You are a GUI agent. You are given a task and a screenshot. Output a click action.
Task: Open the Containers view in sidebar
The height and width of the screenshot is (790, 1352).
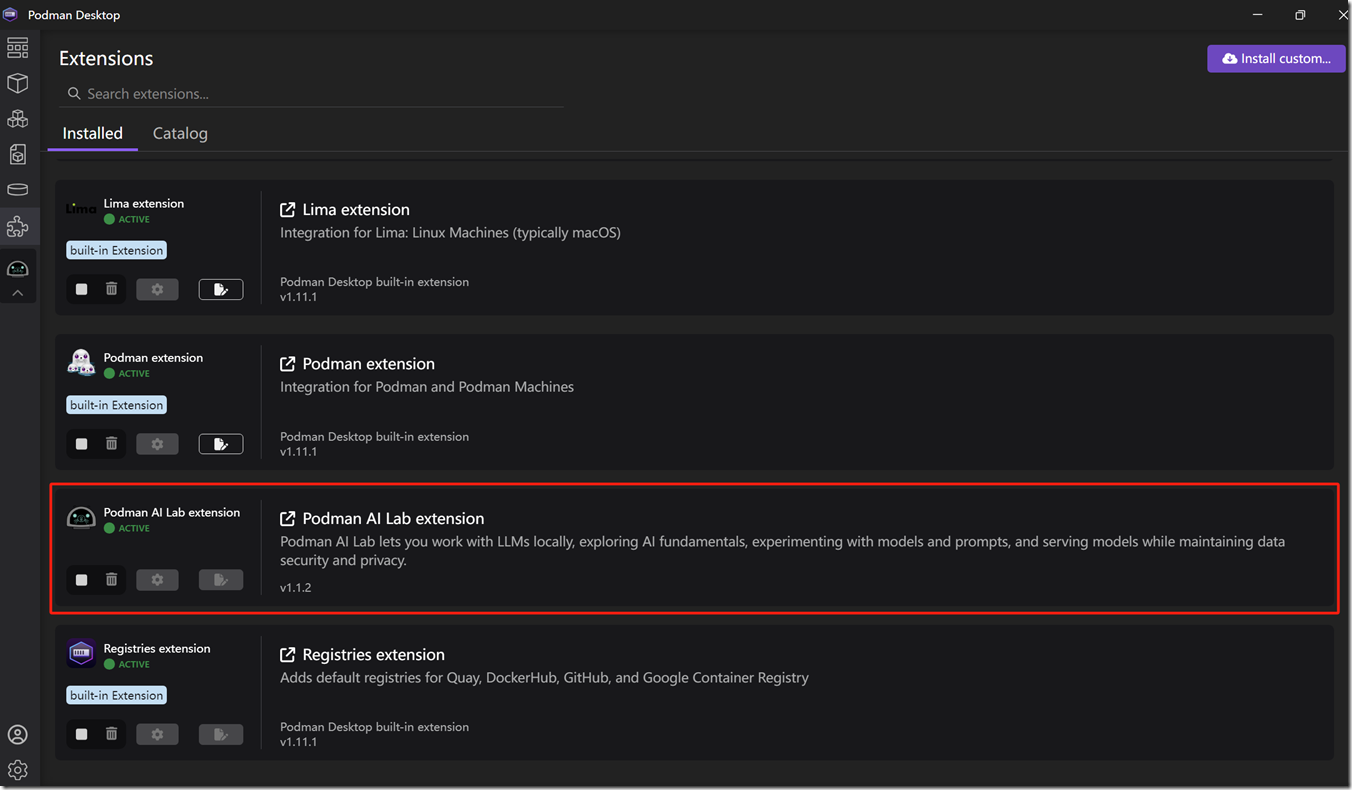click(x=17, y=83)
